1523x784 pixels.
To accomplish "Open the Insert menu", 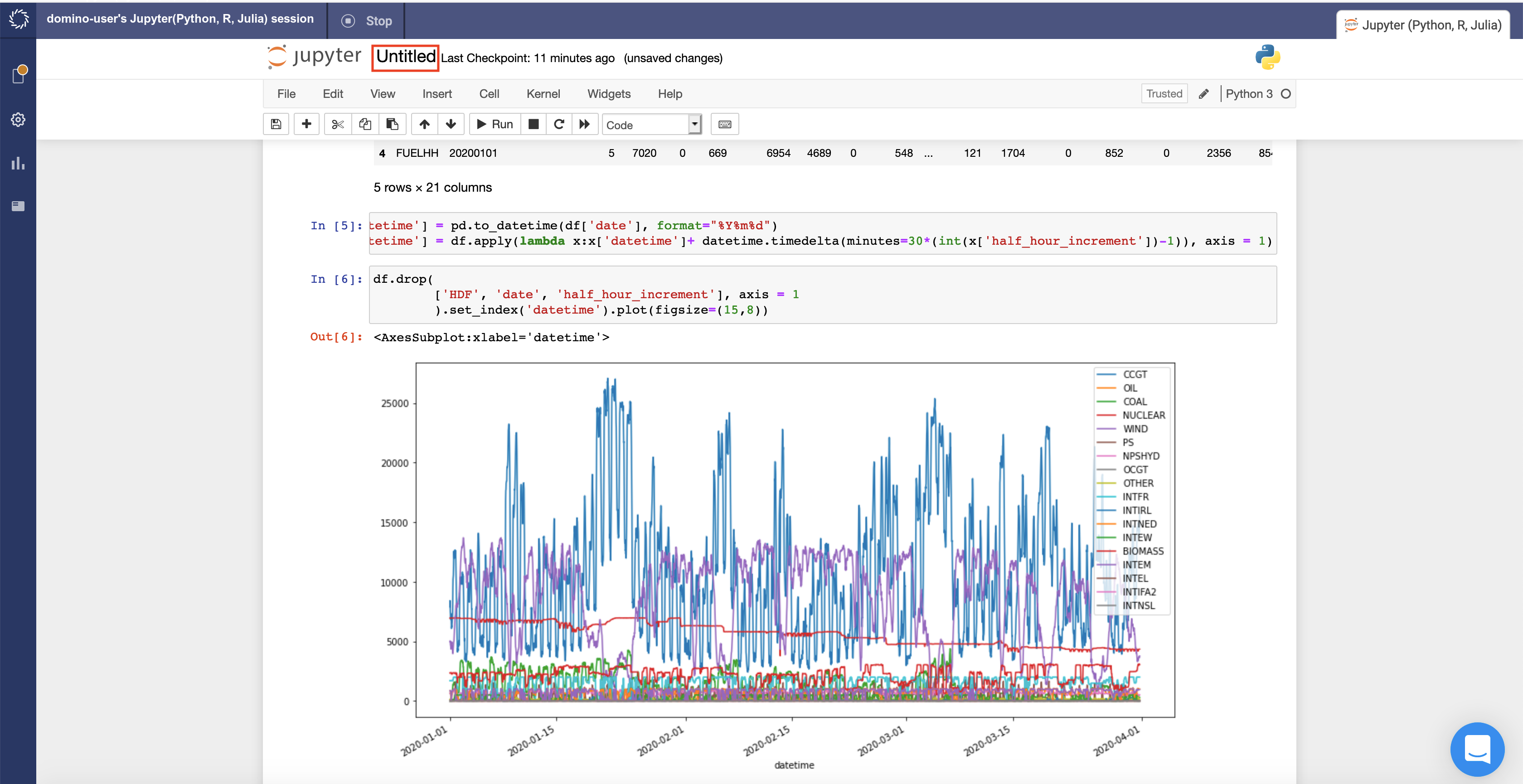I will (437, 94).
